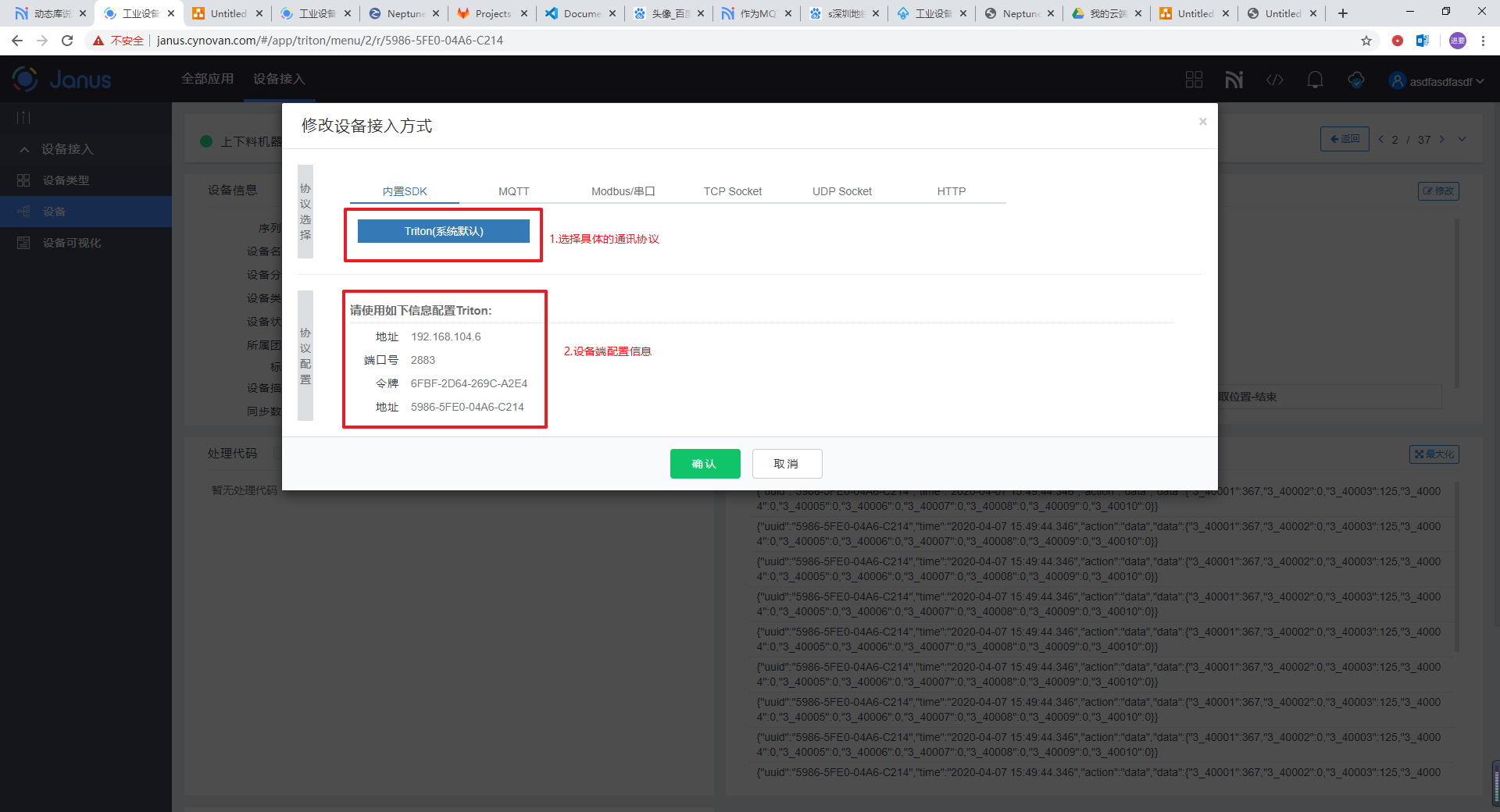
Task: Click the red record extension icon
Action: [1398, 41]
